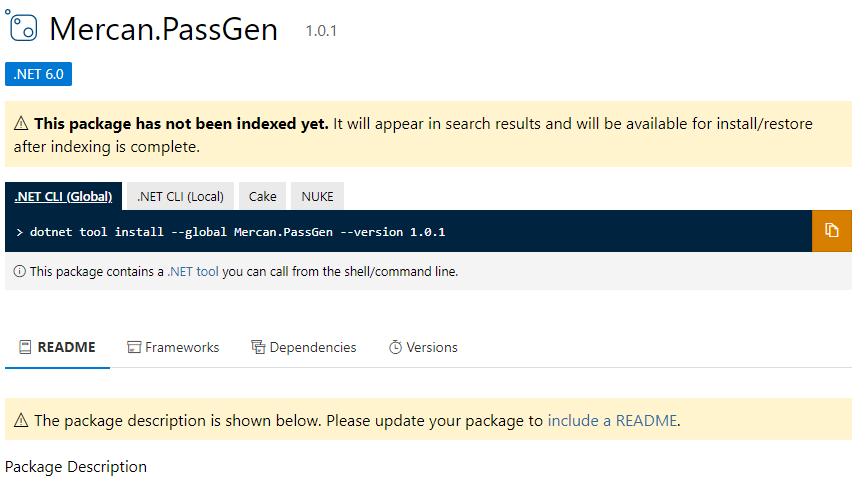The height and width of the screenshot is (486, 861).
Task: Open the NUKE install tab
Action: 317,196
